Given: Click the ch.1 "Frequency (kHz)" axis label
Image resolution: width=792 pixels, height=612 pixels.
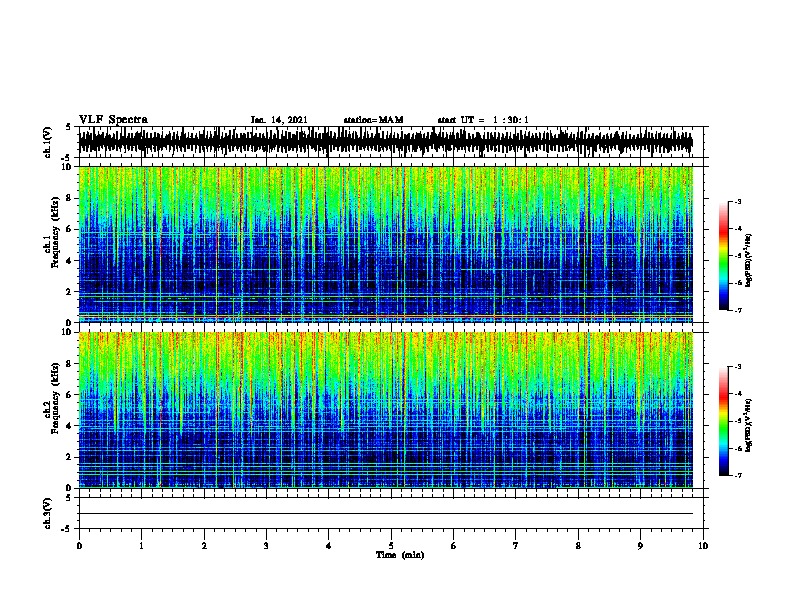Looking at the screenshot, I should click(55, 232).
